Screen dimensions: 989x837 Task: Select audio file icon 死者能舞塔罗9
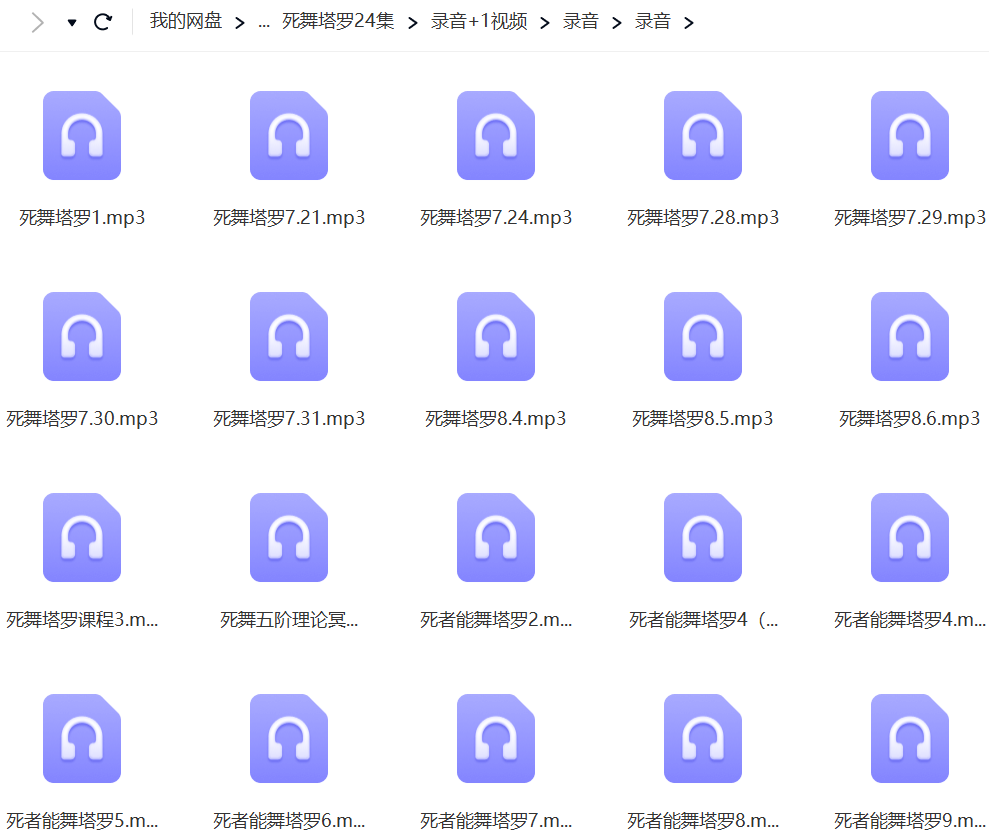click(x=910, y=739)
